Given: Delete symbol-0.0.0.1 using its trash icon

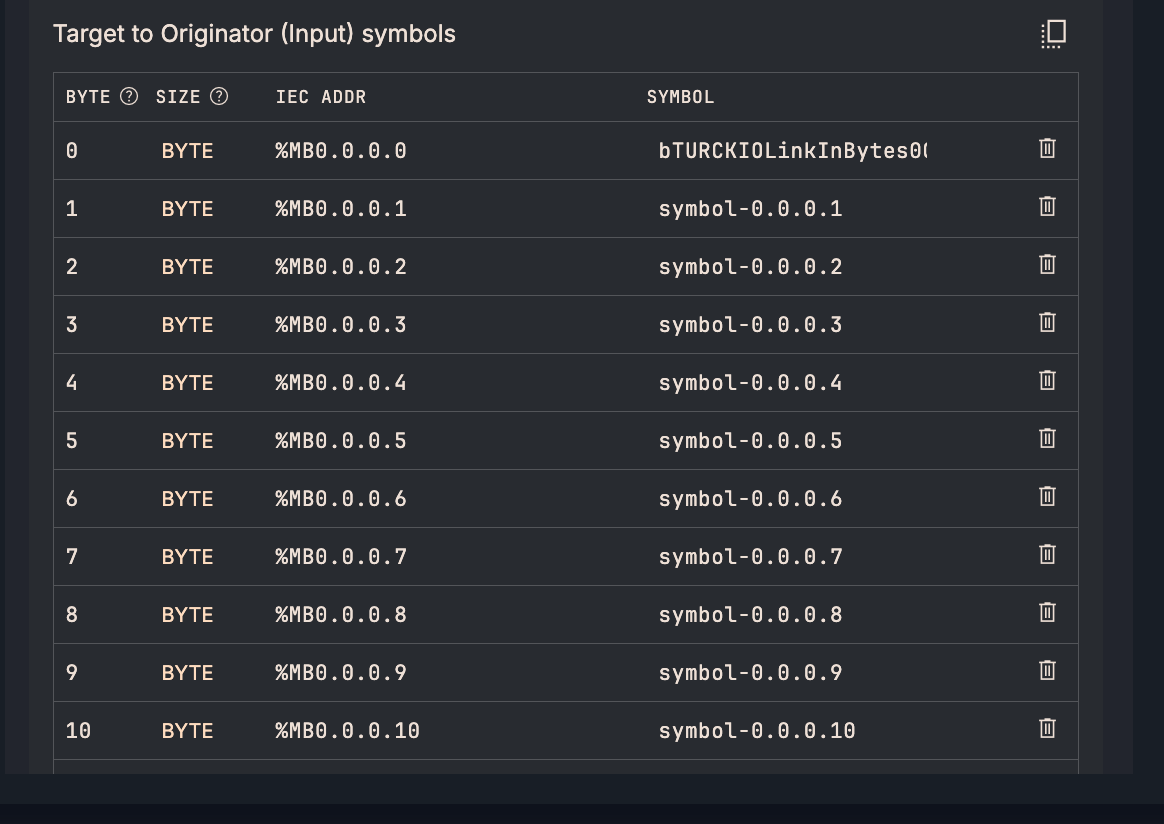Looking at the screenshot, I should [x=1047, y=207].
